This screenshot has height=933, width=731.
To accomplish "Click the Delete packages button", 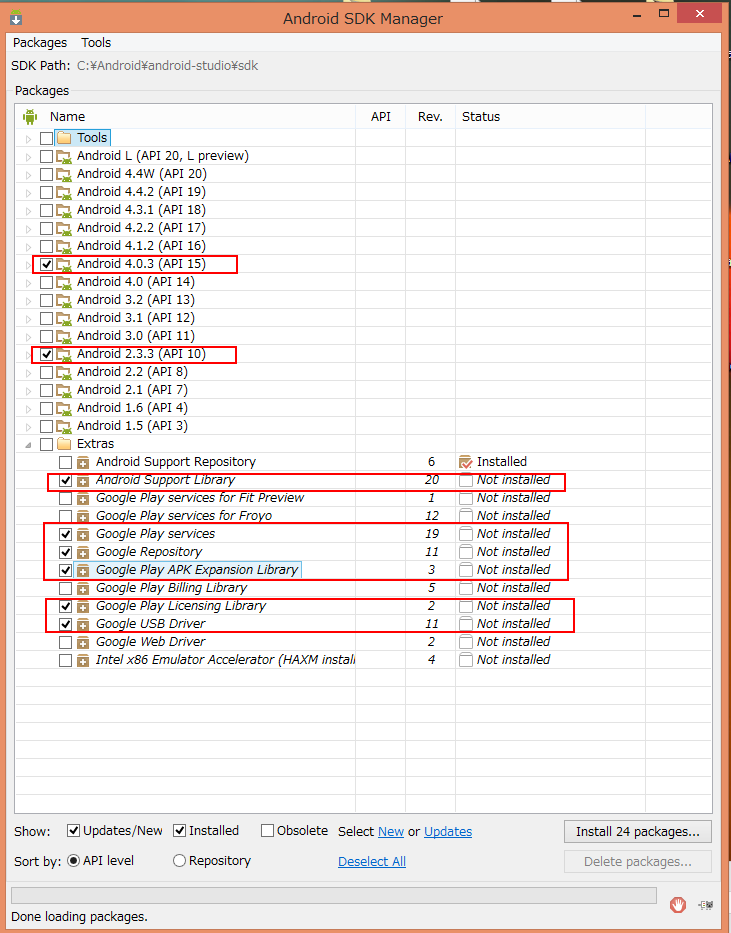I will click(x=638, y=862).
